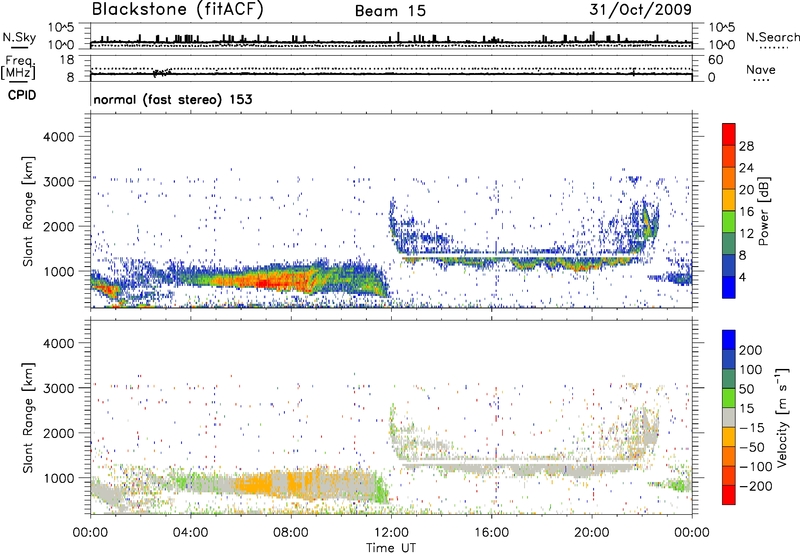Click the "4000" tick in the power panel
The height and width of the screenshot is (554, 800).
[x=58, y=137]
